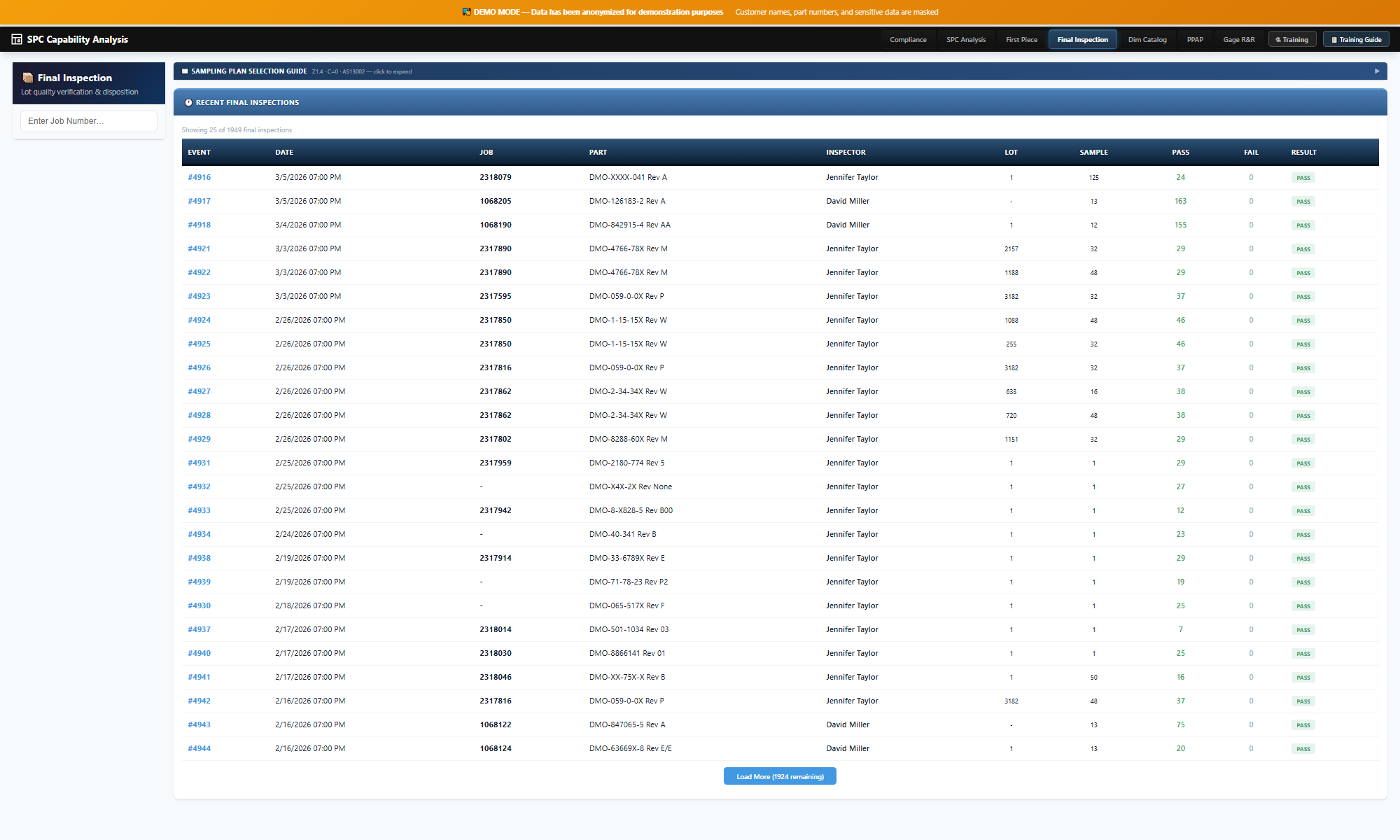Open the Training Guide clipboard button
This screenshot has height=840, width=1400.
pyautogui.click(x=1356, y=40)
